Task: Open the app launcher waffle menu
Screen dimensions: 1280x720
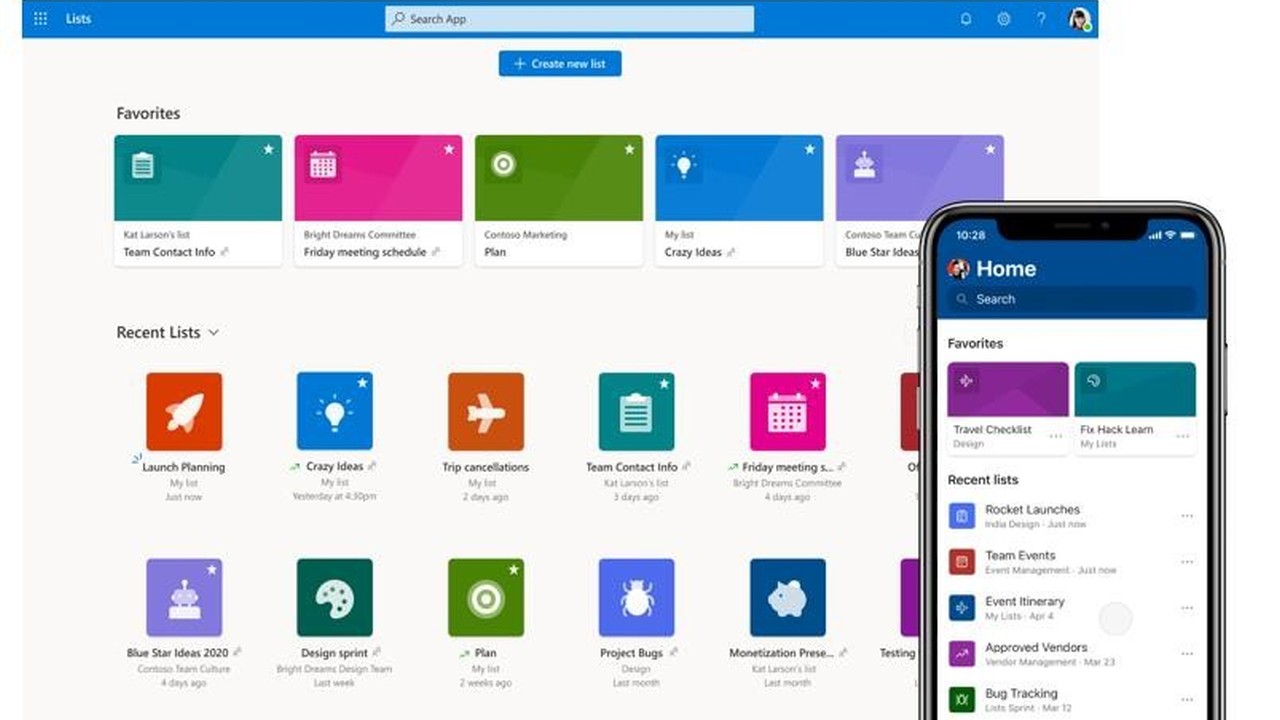Action: click(41, 19)
